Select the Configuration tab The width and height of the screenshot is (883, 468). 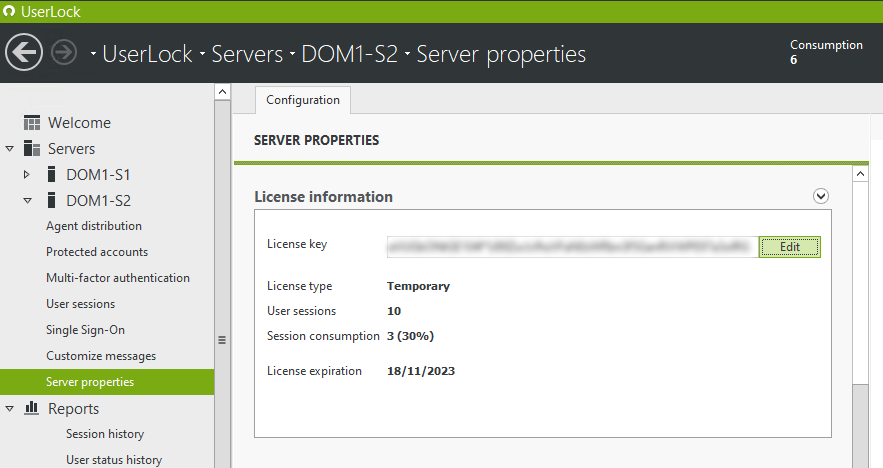pos(303,100)
